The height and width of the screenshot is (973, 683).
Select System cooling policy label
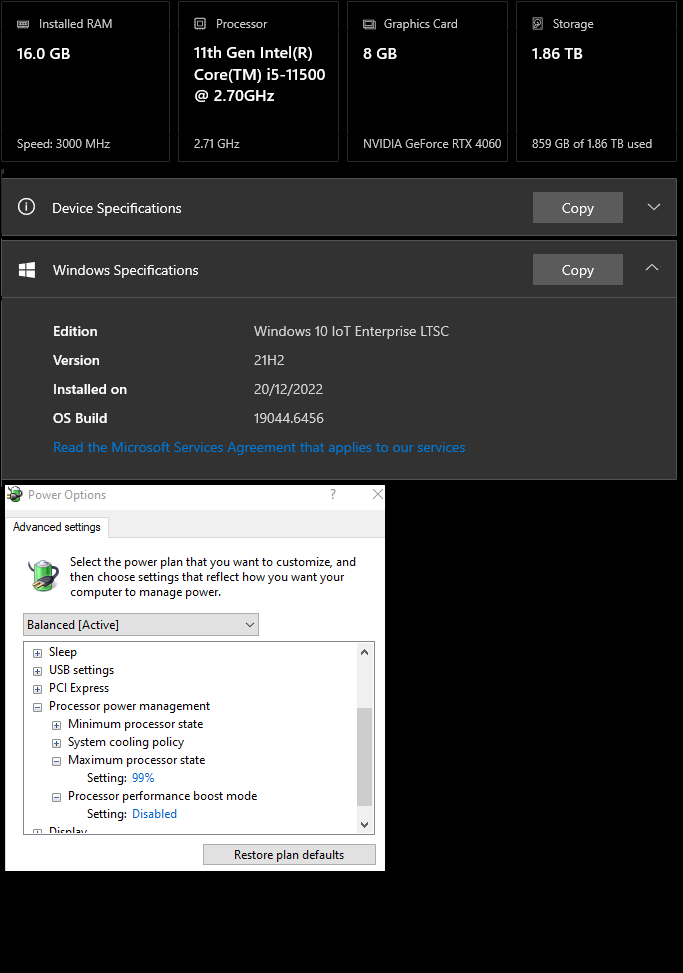coord(126,742)
